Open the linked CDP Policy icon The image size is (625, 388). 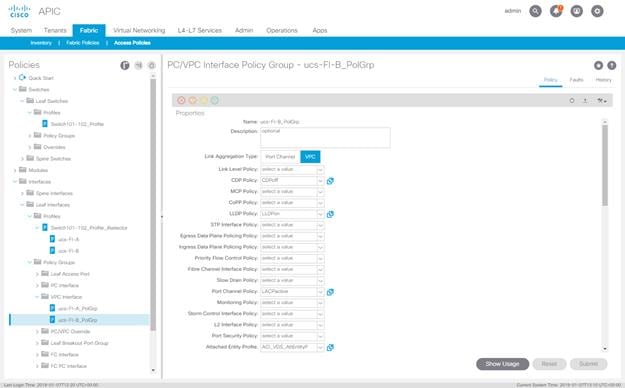point(330,181)
